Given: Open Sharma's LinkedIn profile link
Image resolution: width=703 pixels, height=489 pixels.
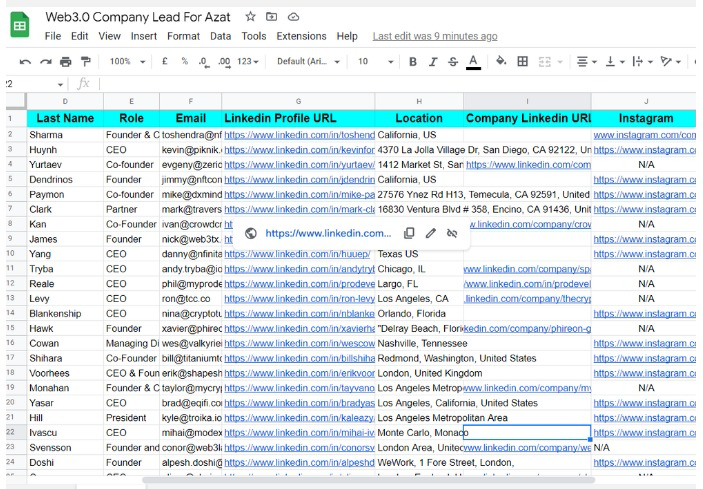Looking at the screenshot, I should [299, 135].
